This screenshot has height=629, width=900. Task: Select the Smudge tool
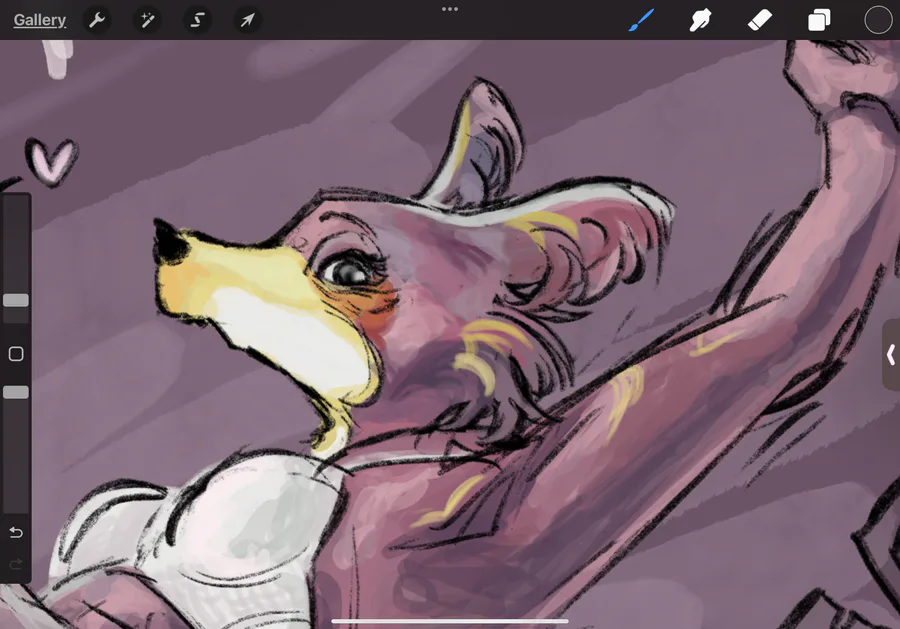pos(700,20)
